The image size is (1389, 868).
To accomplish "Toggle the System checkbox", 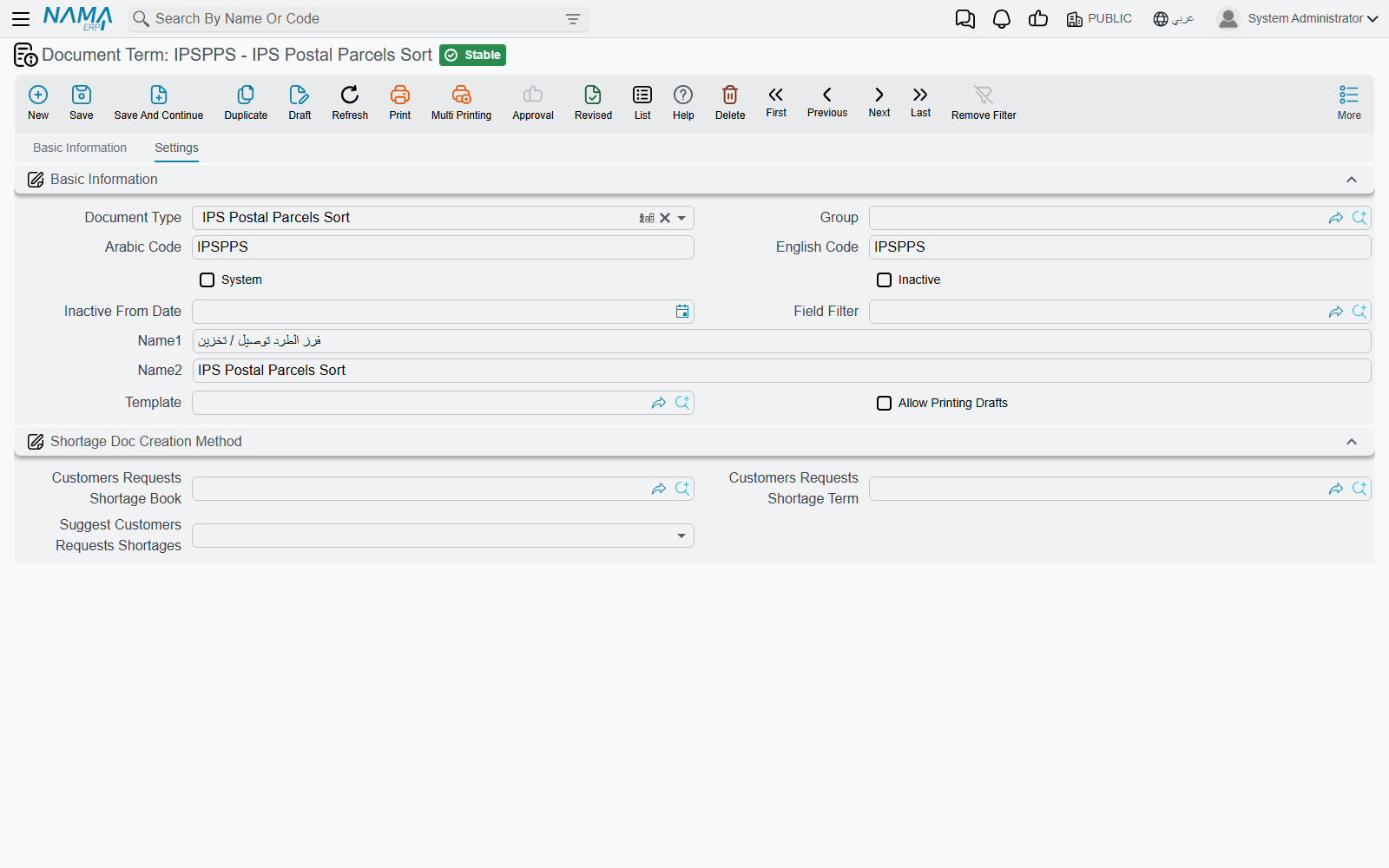I will 207,279.
